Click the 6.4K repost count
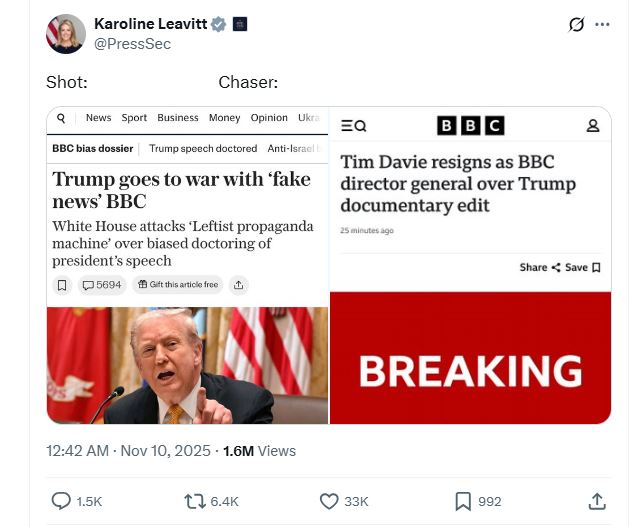The image size is (642, 527). pyautogui.click(x=224, y=502)
